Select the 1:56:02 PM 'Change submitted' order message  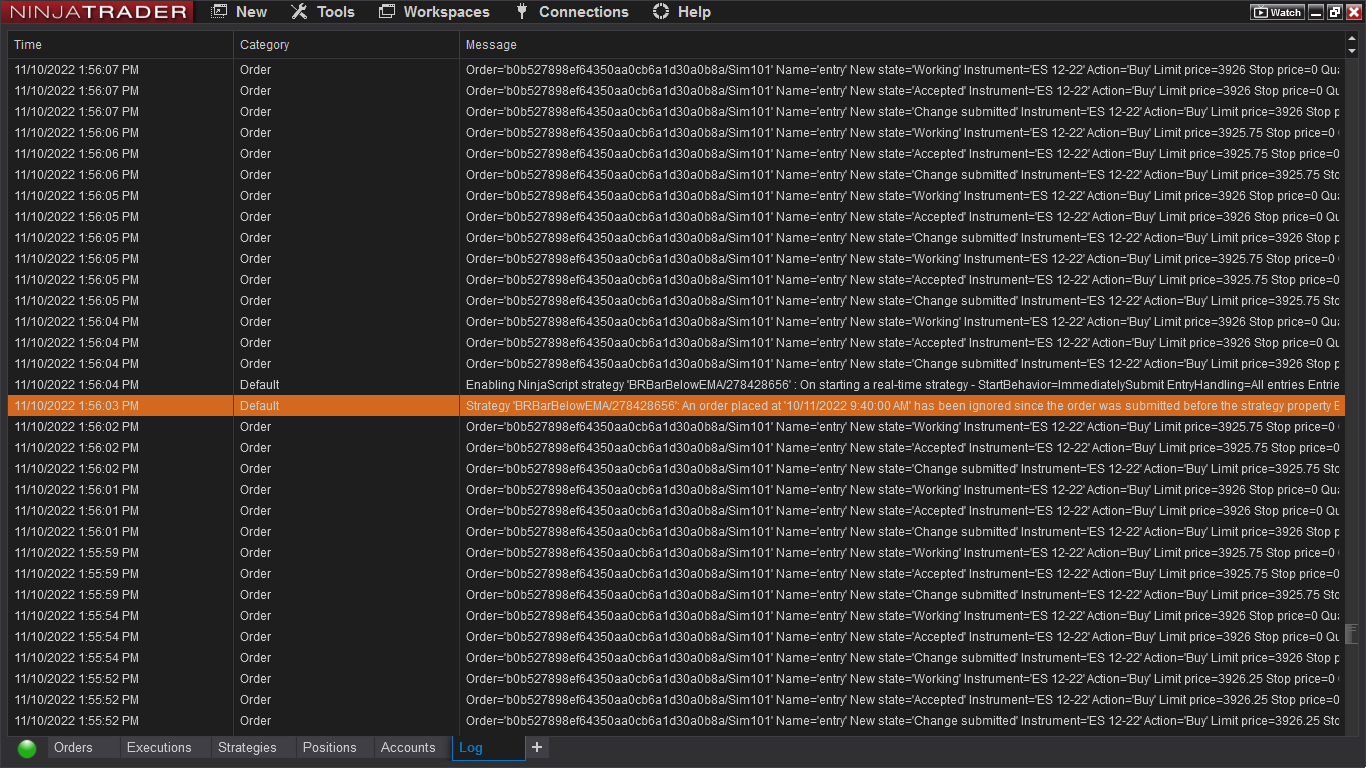pyautogui.click(x=902, y=469)
